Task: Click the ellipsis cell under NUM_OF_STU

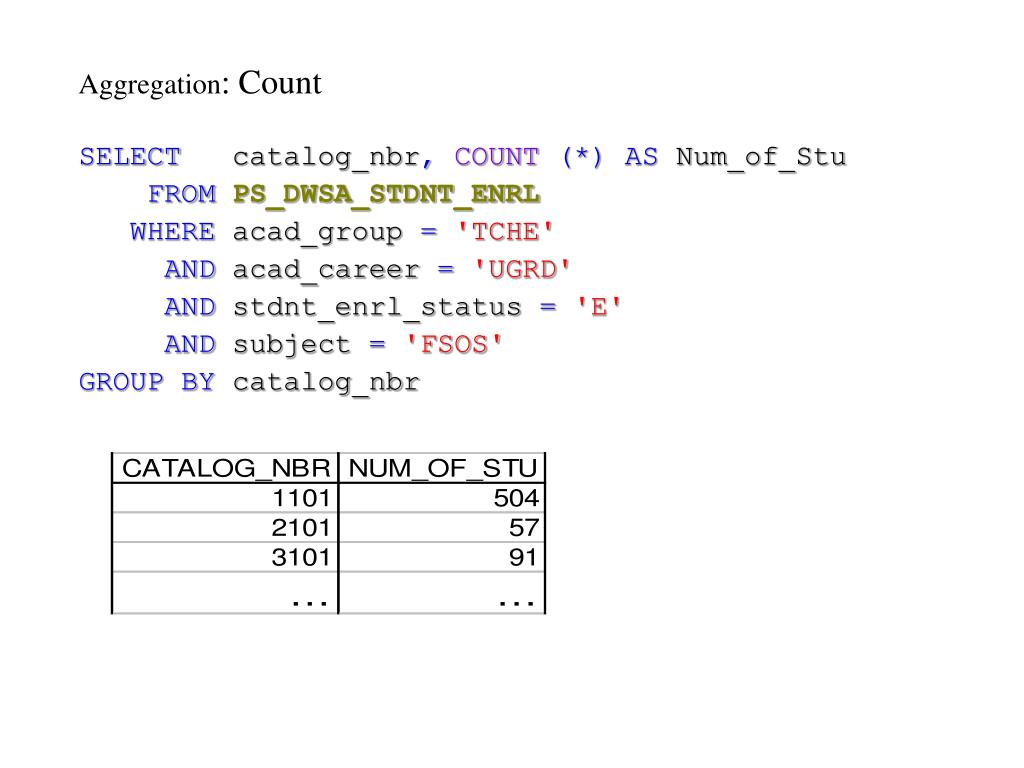Action: pos(442,594)
